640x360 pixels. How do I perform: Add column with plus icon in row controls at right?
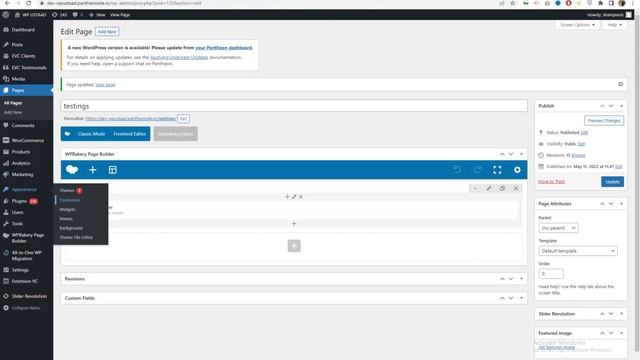point(475,188)
